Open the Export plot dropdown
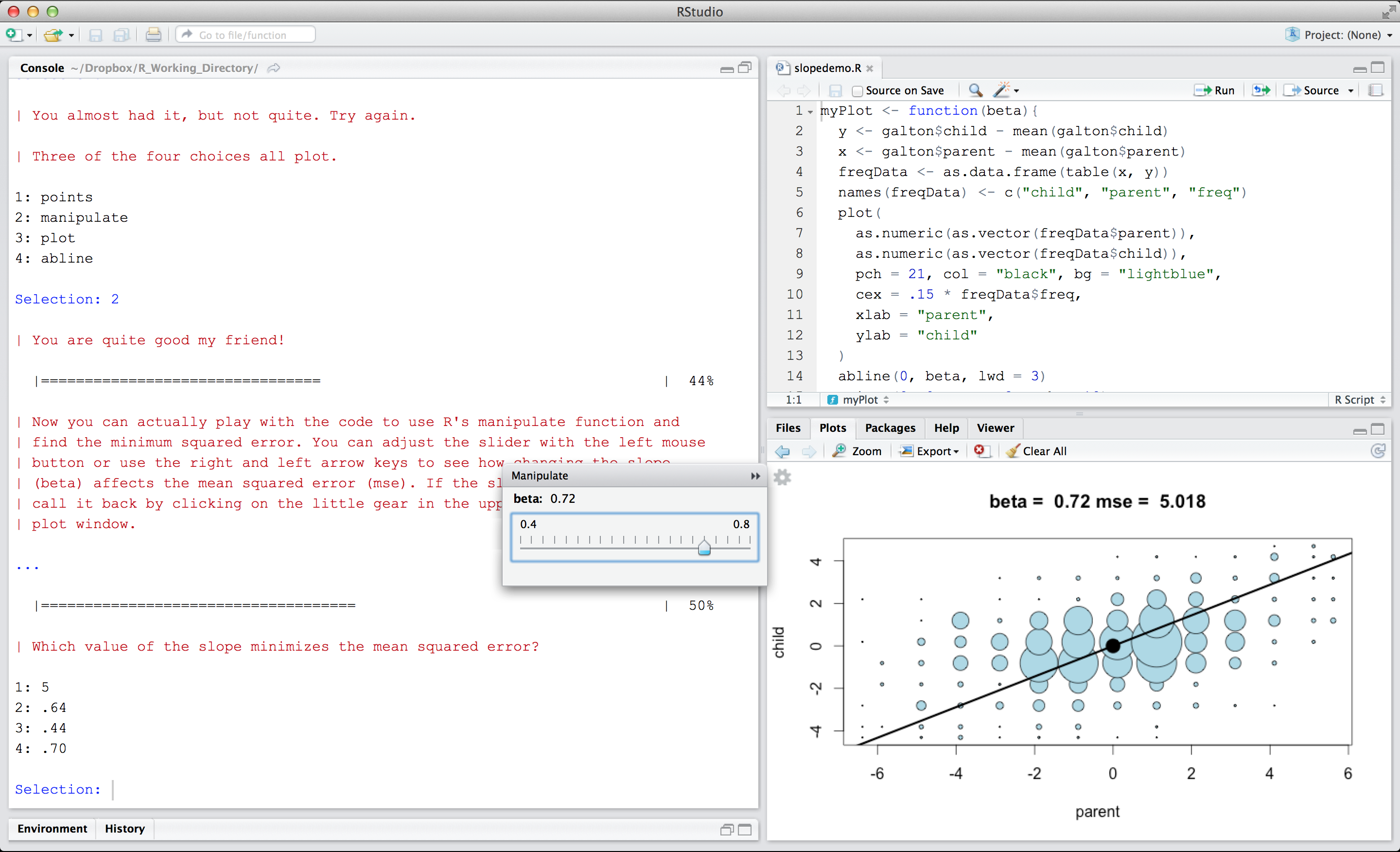The height and width of the screenshot is (852, 1400). click(x=929, y=451)
